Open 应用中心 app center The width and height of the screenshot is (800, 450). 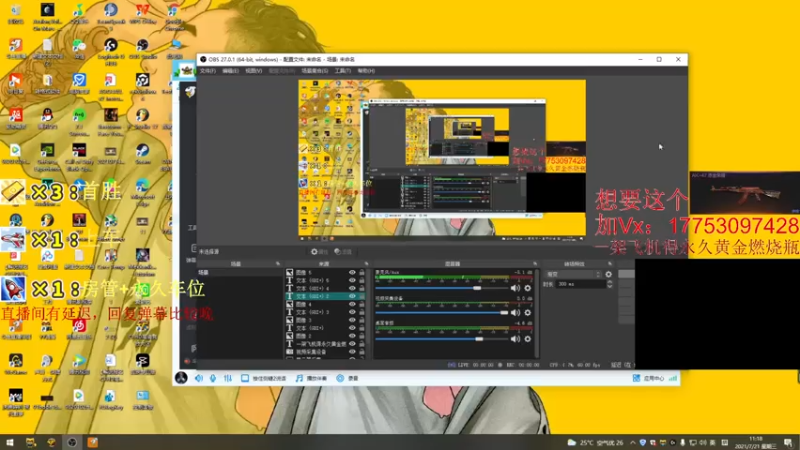648,378
